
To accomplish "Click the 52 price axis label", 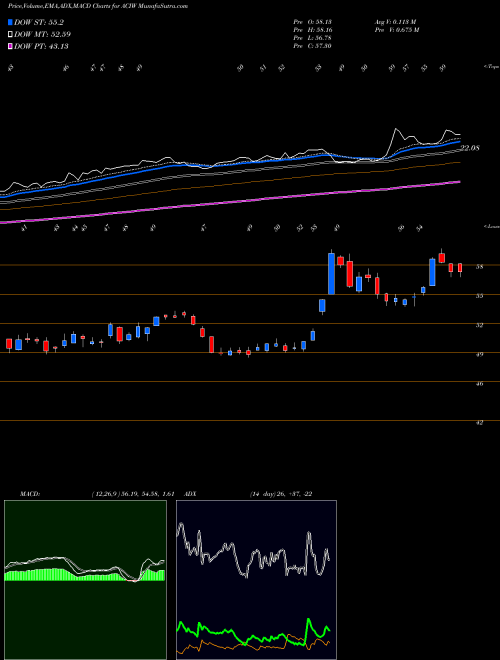I will pos(479,325).
